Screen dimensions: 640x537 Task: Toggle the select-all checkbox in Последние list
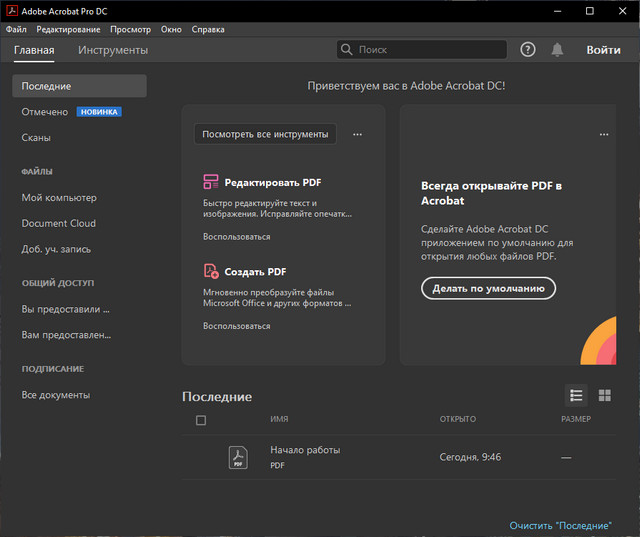pos(201,420)
